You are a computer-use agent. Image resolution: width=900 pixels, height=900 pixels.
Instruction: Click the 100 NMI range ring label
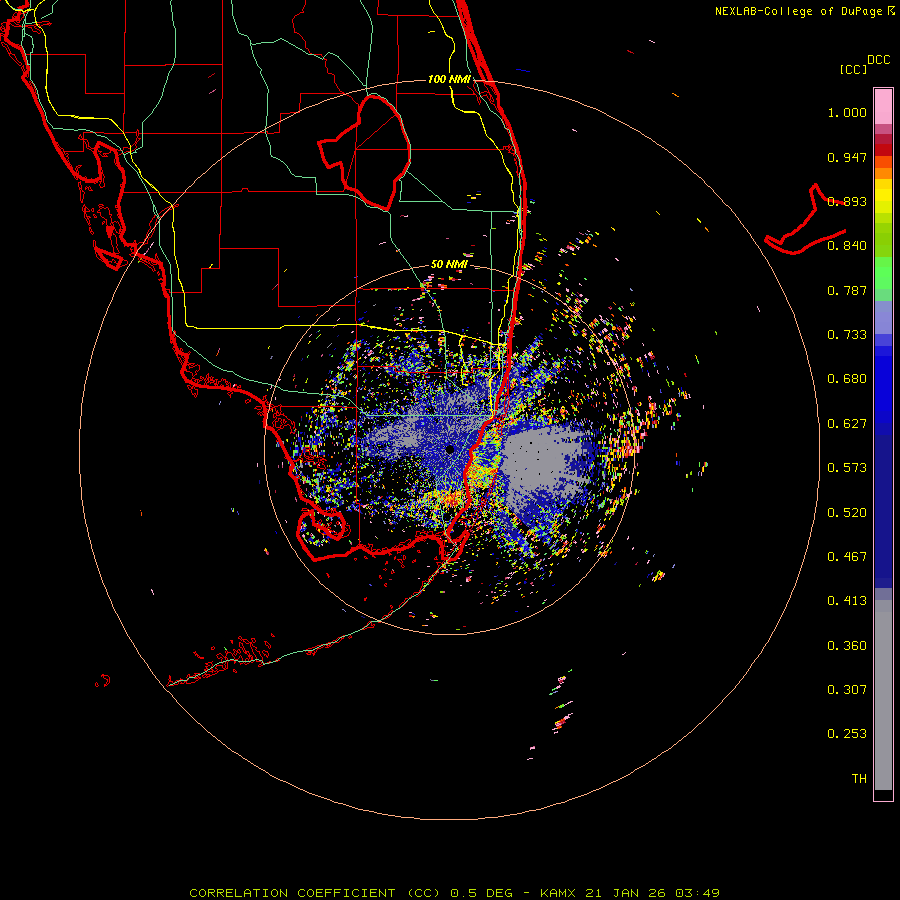[x=449, y=79]
